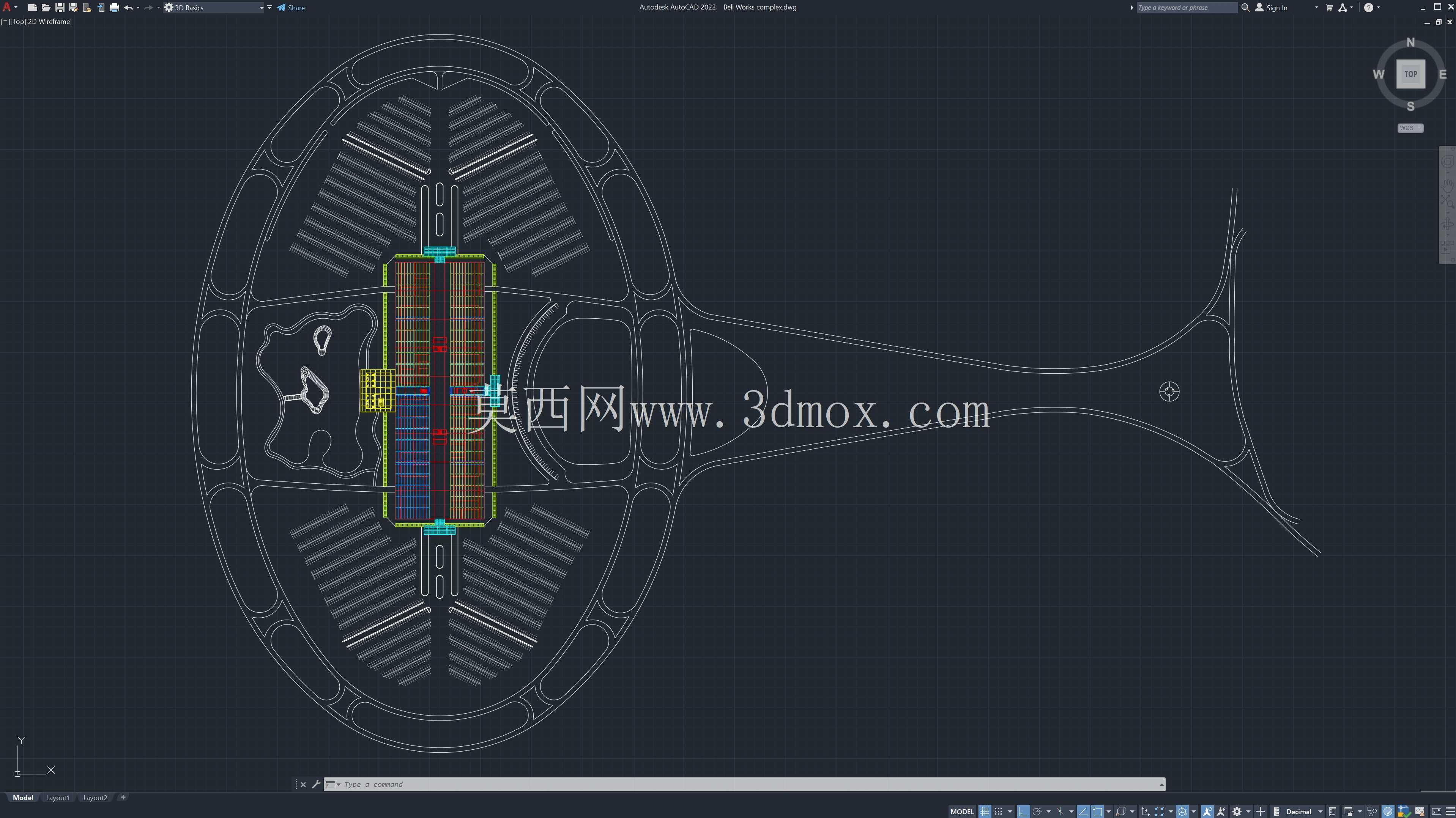Create a new drawing with the New icon
Screen dimensions: 1456x818
[32, 7]
